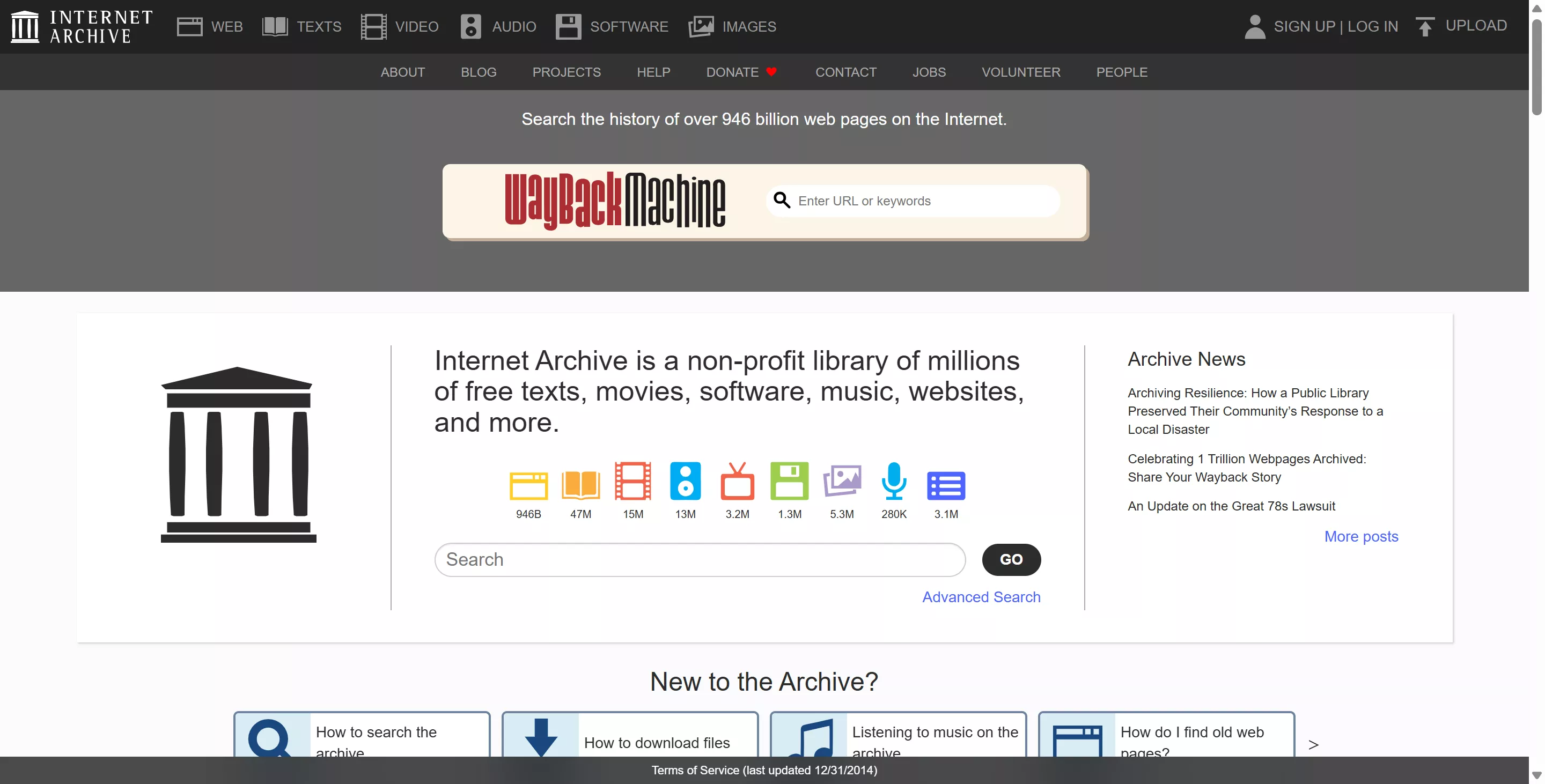Image resolution: width=1545 pixels, height=784 pixels.
Task: Click the VIDEO film reel icon
Action: 373,26
